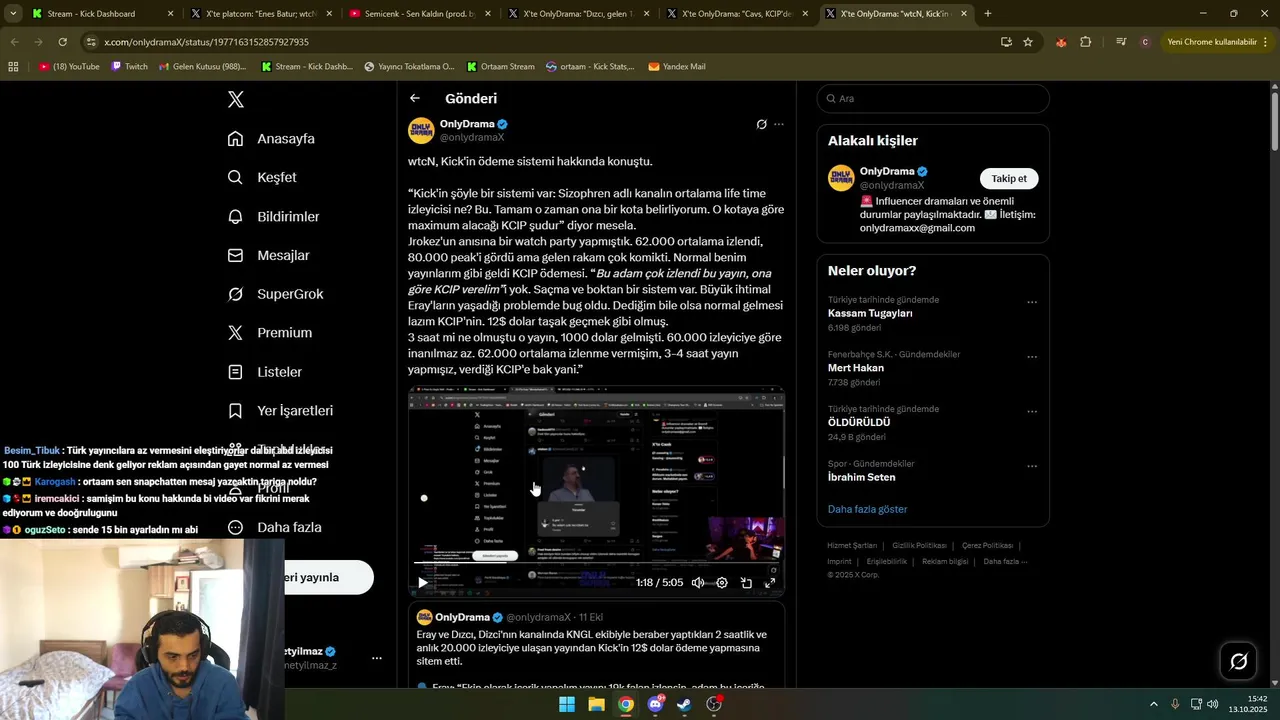Open File Explorer from the taskbar

pos(596,704)
